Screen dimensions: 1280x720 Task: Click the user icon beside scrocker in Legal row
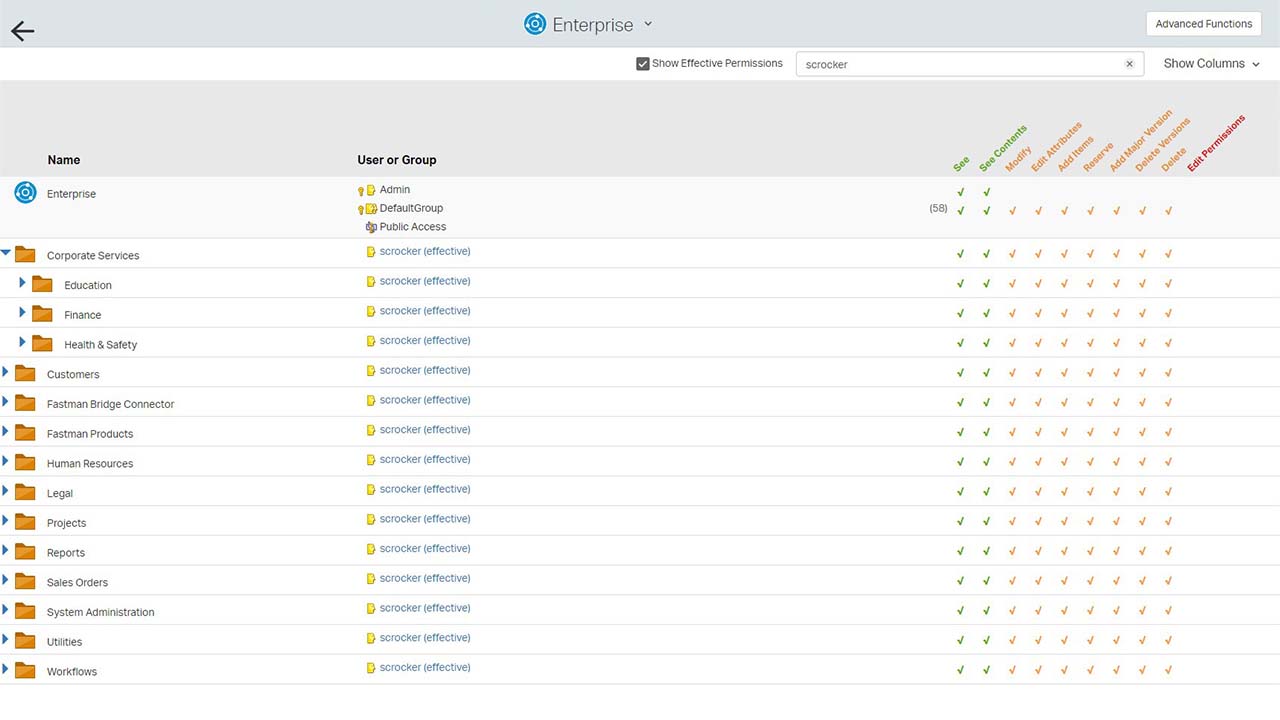coord(371,490)
